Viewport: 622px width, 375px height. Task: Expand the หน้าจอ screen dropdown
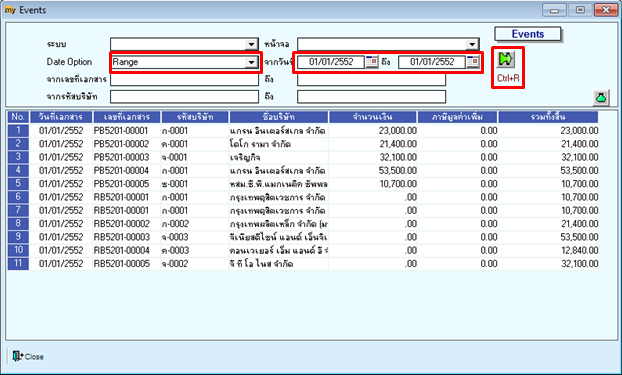coord(472,44)
